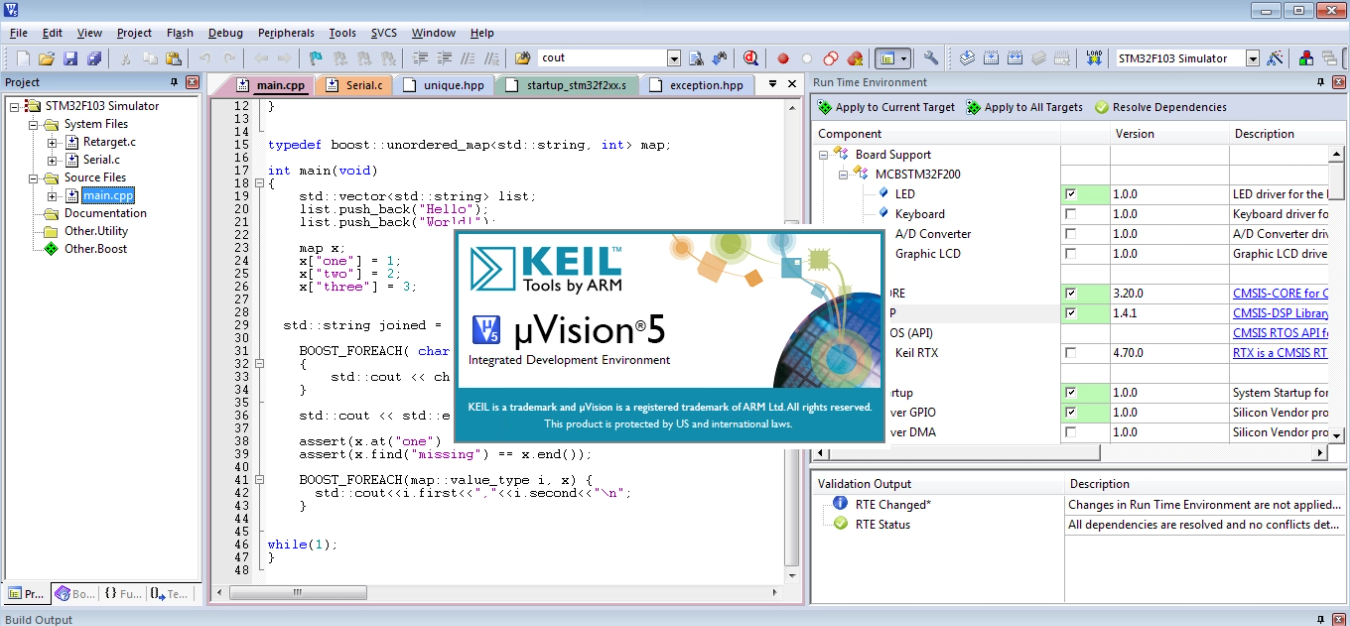Uncomment the selection with toolbar icon
The width and height of the screenshot is (1350, 626).
(x=492, y=58)
